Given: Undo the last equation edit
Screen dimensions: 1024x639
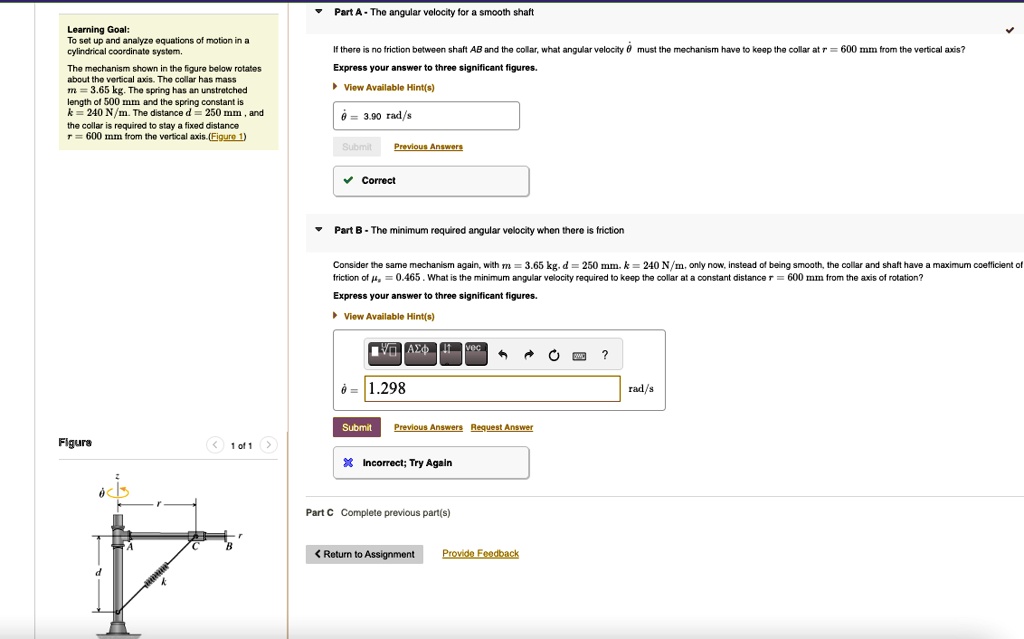Looking at the screenshot, I should coord(503,352).
